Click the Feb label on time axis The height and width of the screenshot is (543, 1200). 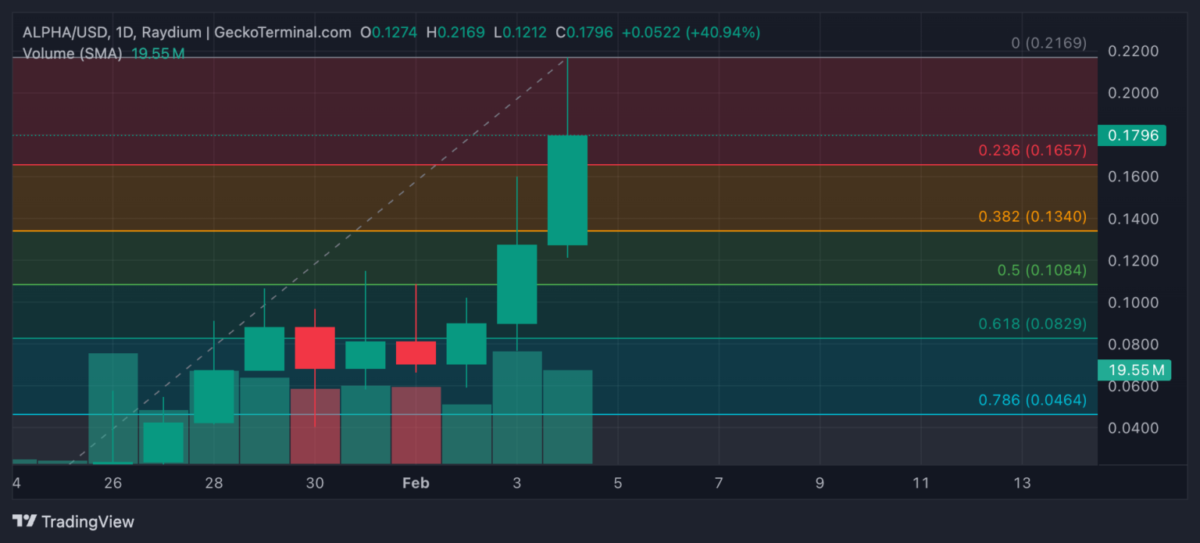[x=415, y=483]
